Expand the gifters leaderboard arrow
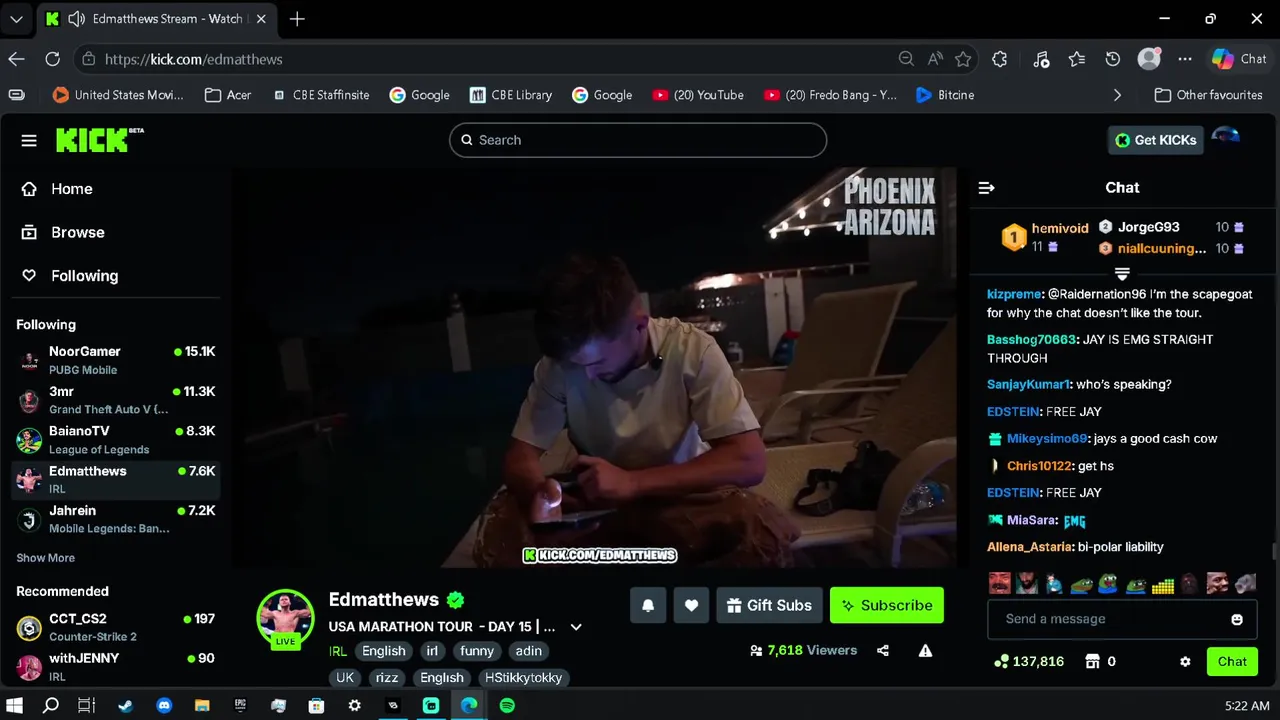Image resolution: width=1280 pixels, height=720 pixels. point(1122,273)
